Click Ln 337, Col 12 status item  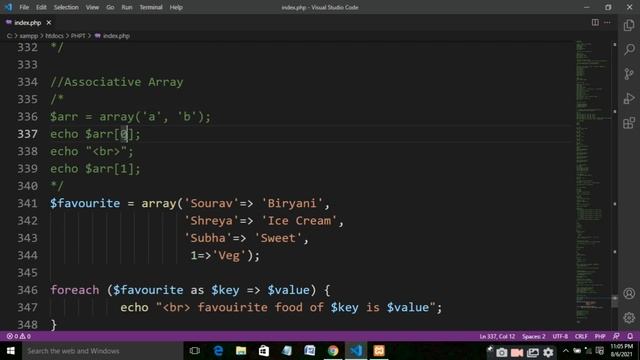tap(497, 336)
